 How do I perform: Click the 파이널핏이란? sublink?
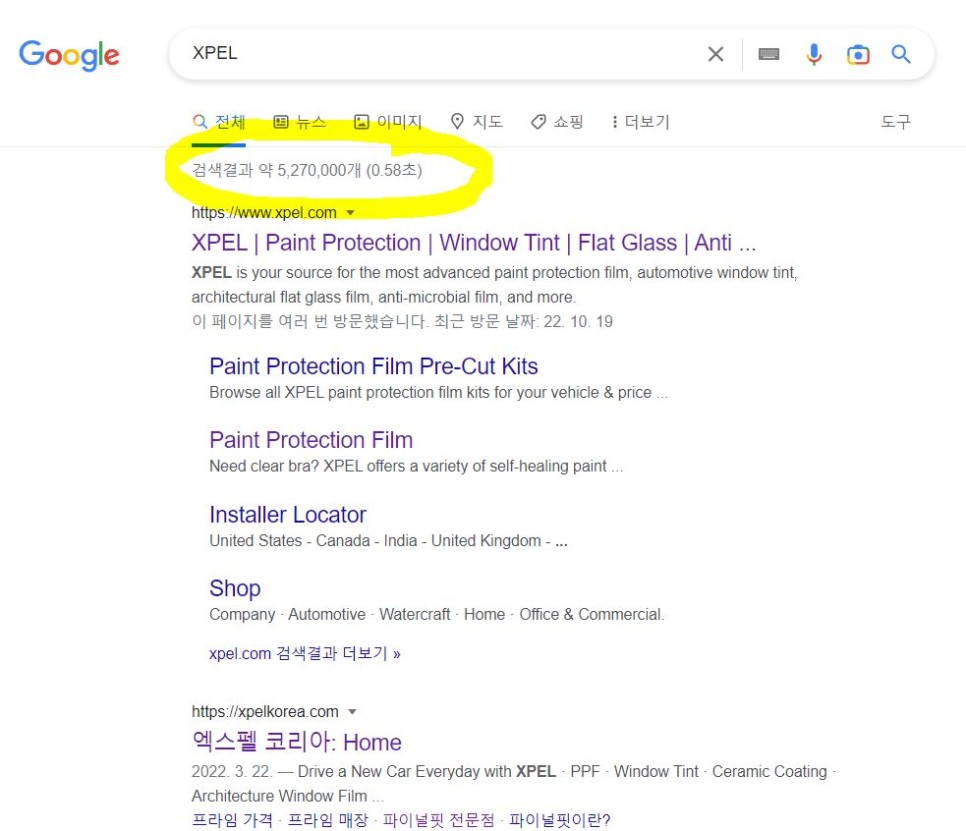(x=559, y=821)
